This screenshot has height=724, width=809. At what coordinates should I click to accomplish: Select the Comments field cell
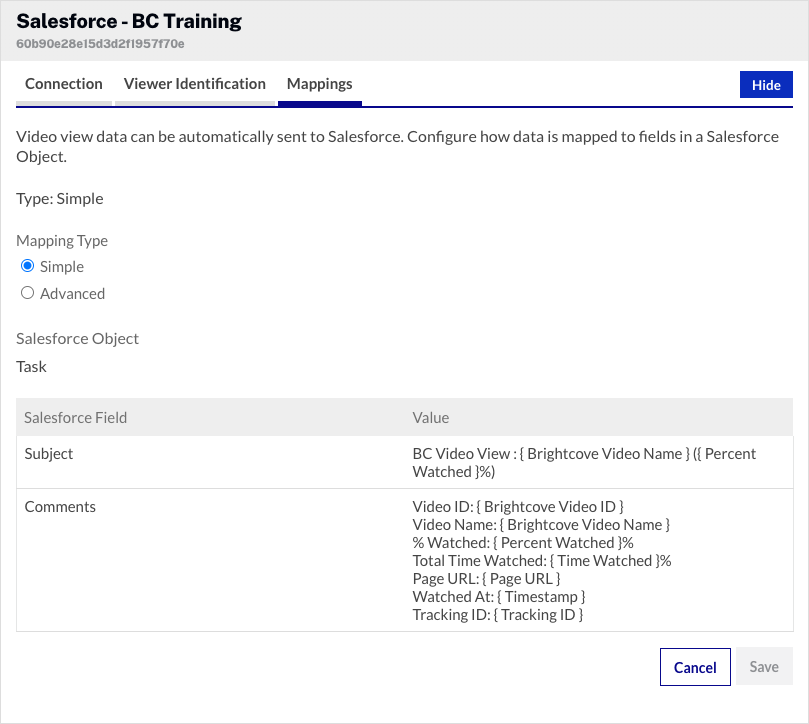60,507
